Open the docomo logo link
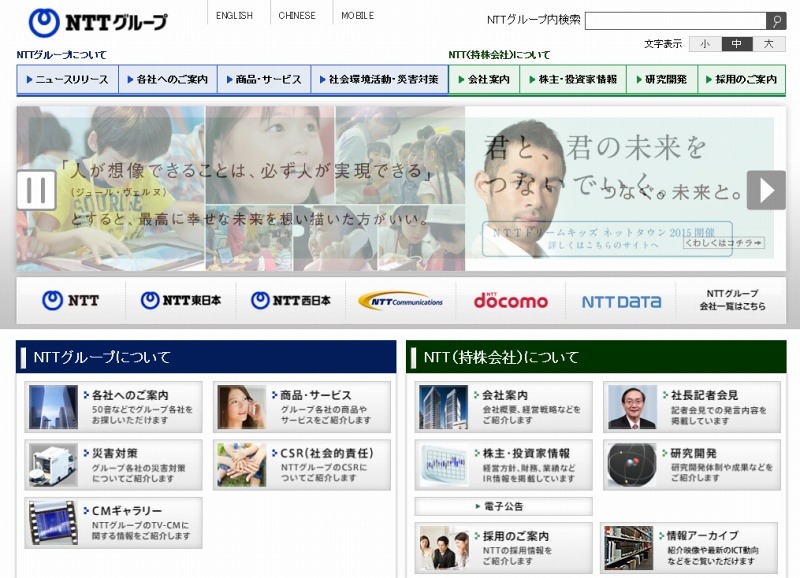This screenshot has height=578, width=800. (511, 300)
